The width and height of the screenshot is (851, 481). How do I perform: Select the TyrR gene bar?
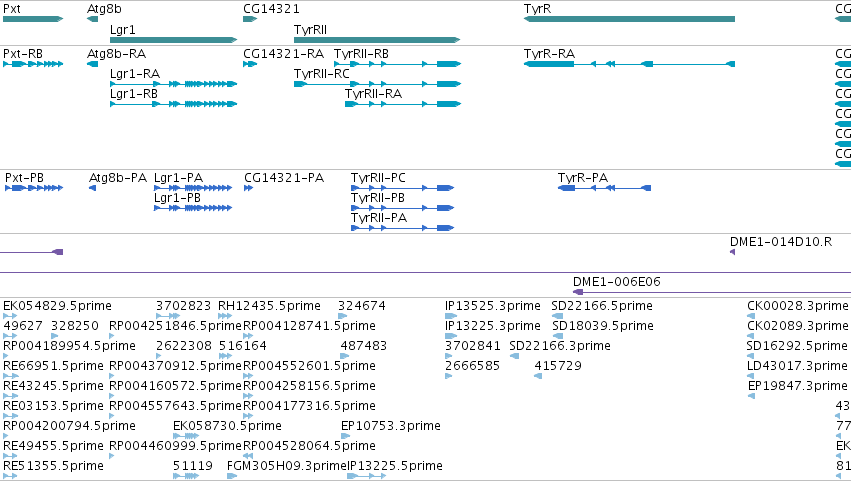click(x=630, y=19)
